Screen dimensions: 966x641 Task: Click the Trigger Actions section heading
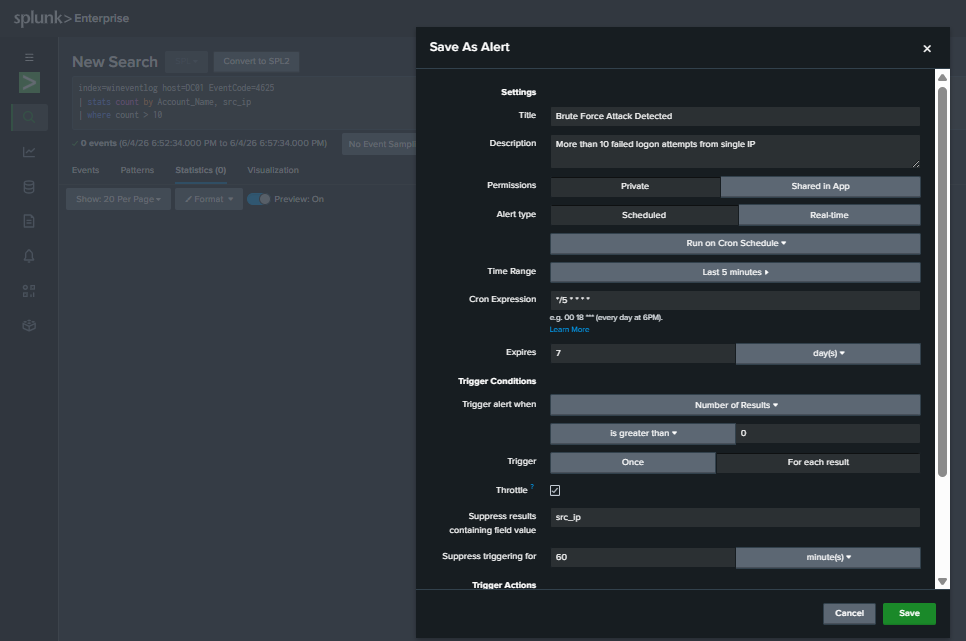[504, 585]
